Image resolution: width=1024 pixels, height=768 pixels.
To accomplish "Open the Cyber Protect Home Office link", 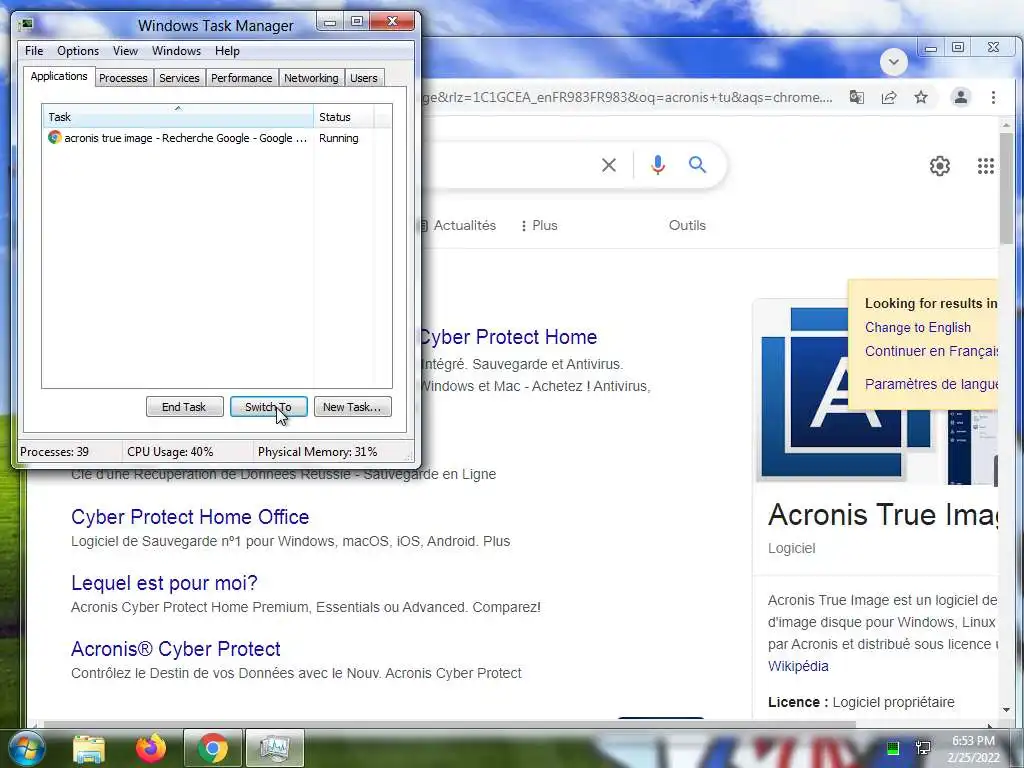I will (190, 517).
